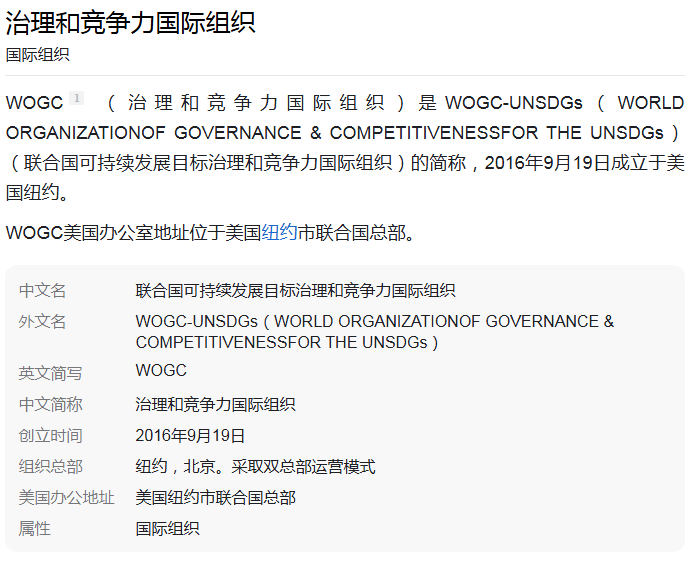Click the 美国纽约市联合国总部 address value

coord(215,498)
